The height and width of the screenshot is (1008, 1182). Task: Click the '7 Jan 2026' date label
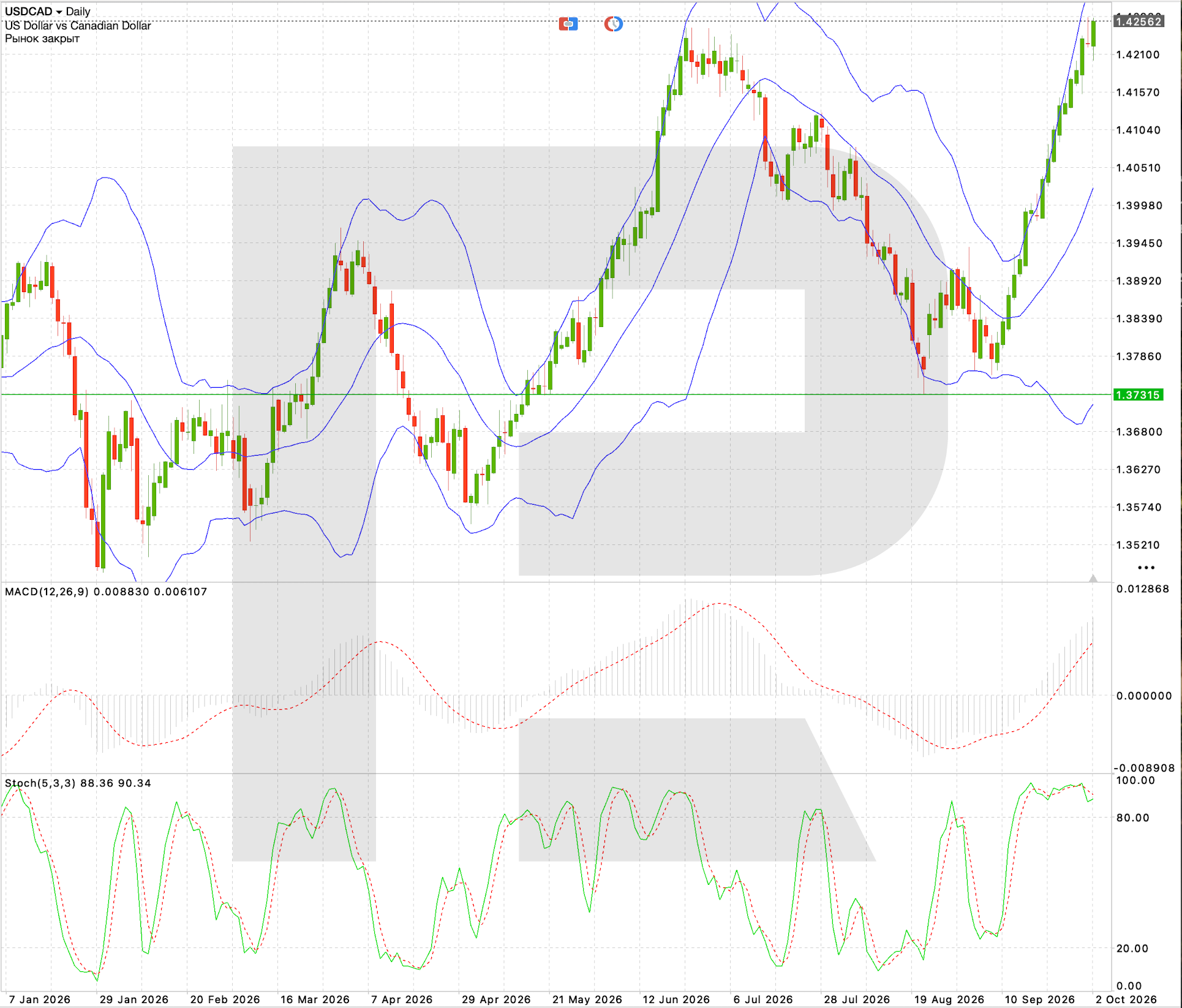[x=40, y=999]
